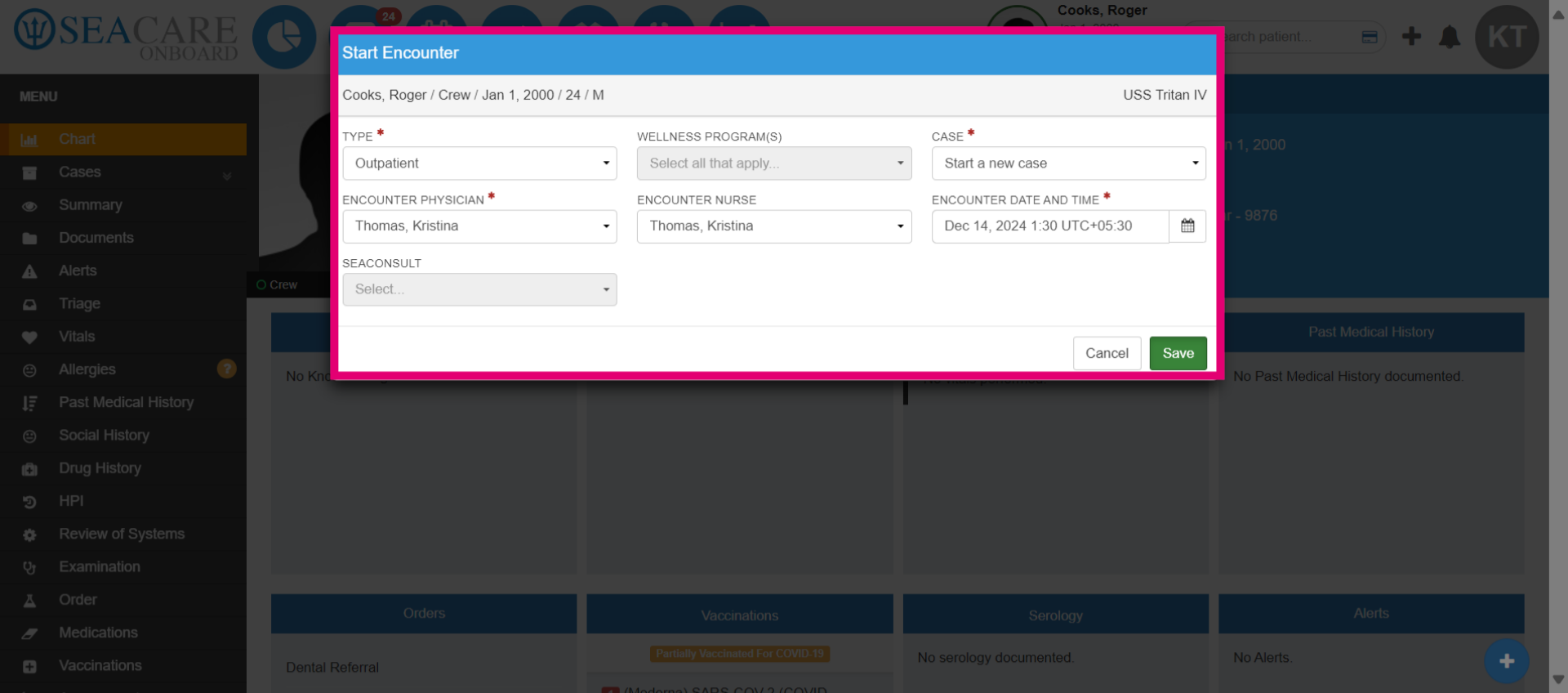Open the Type dropdown showing Outpatient
Image resolution: width=1568 pixels, height=693 pixels.
click(x=479, y=163)
